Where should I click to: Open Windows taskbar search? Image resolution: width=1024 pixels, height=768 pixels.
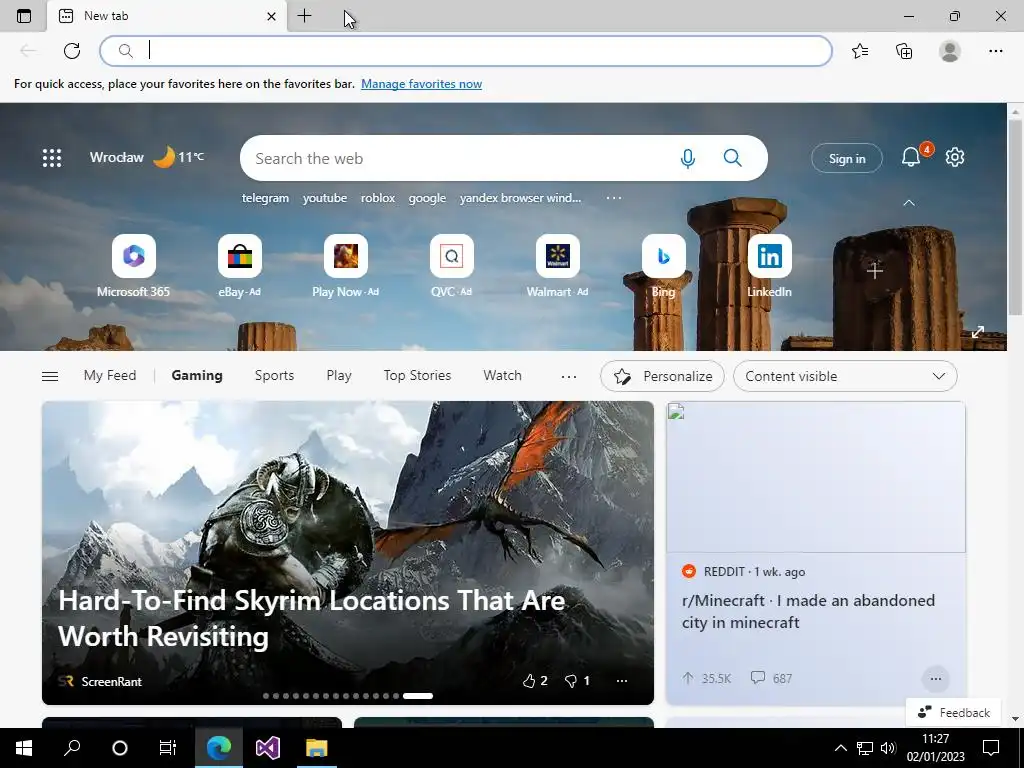click(72, 748)
